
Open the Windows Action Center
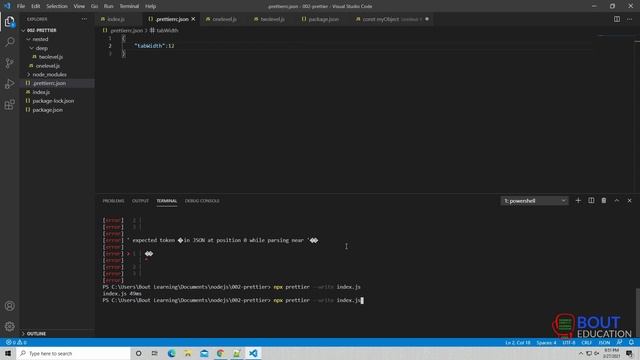pos(629,353)
